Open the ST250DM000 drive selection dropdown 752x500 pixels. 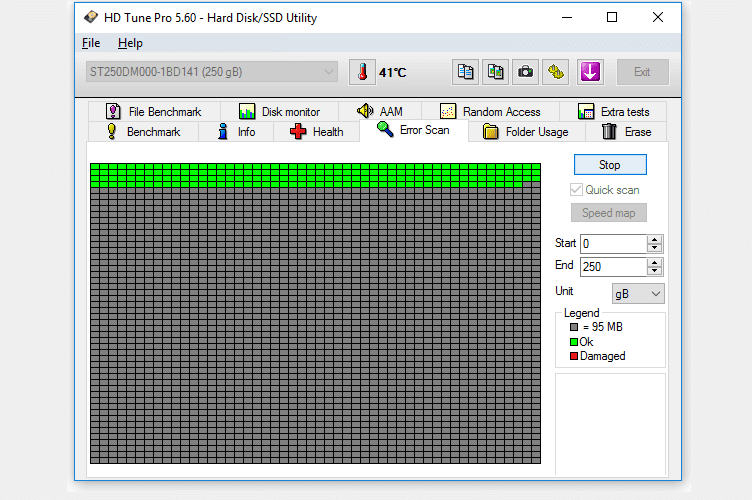(212, 72)
